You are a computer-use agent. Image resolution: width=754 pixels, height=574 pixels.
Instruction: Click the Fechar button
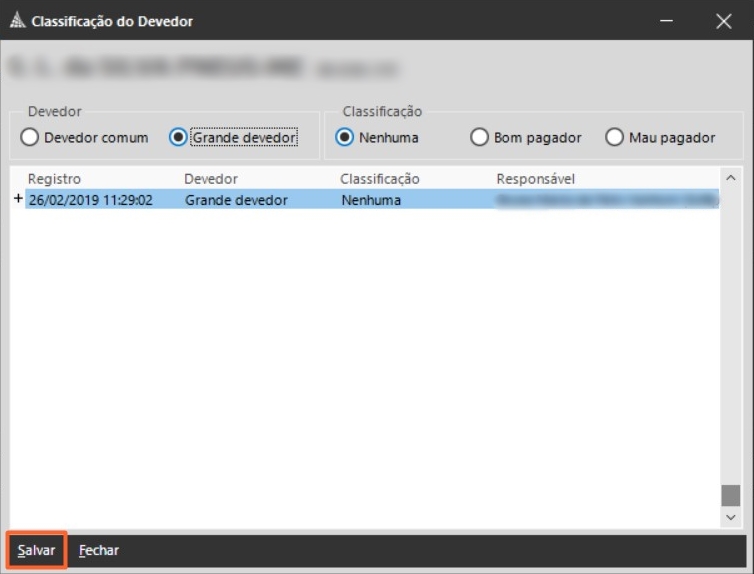(99, 550)
